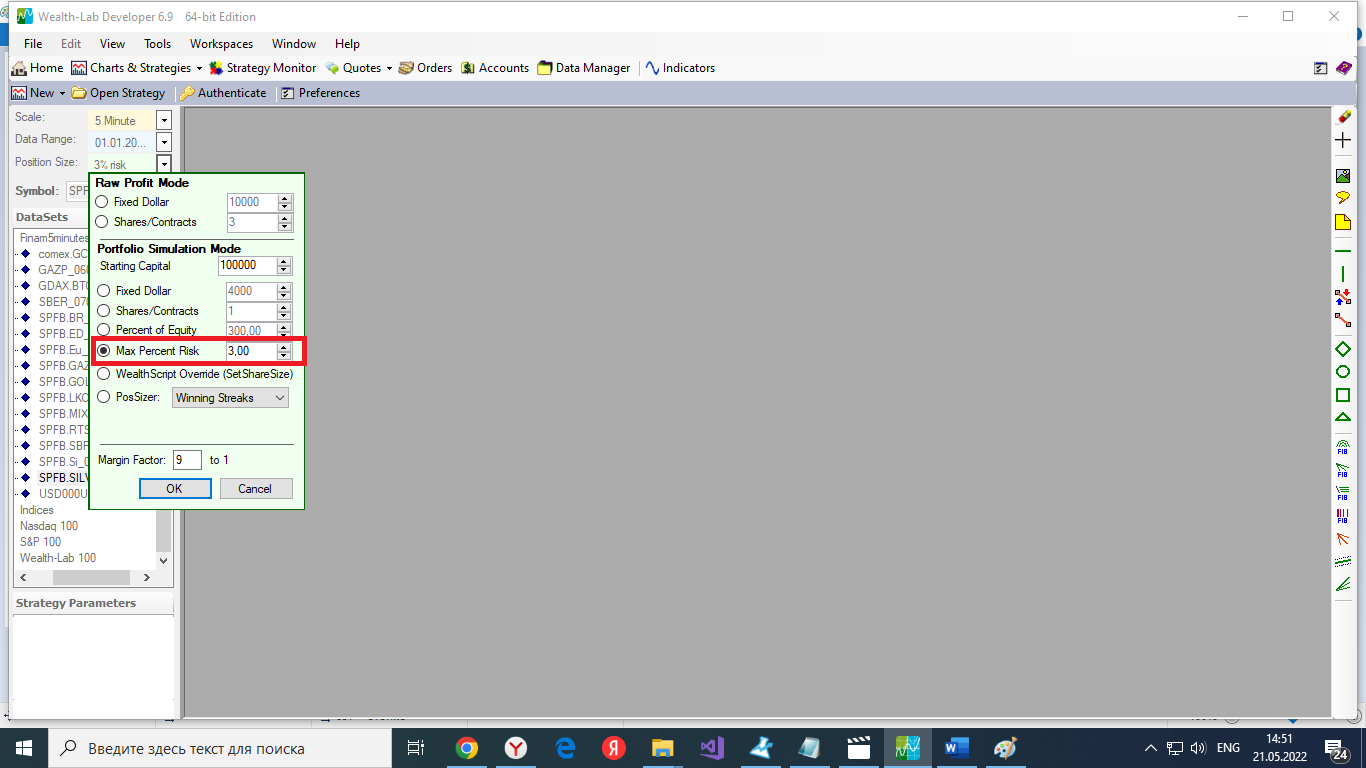Image resolution: width=1366 pixels, height=768 pixels.
Task: Open the Workspaces menu
Action: (x=221, y=44)
